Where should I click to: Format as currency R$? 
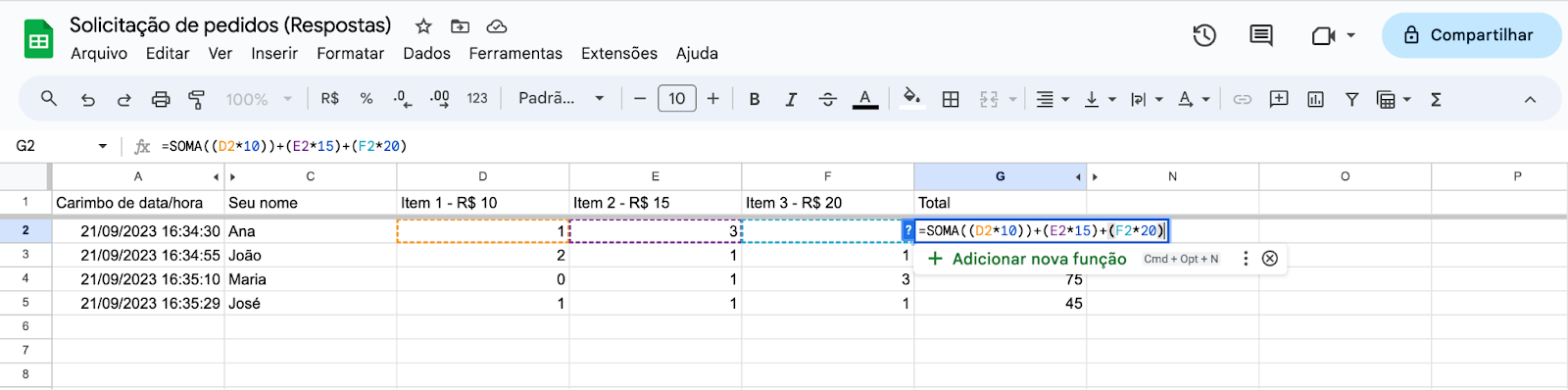click(330, 99)
